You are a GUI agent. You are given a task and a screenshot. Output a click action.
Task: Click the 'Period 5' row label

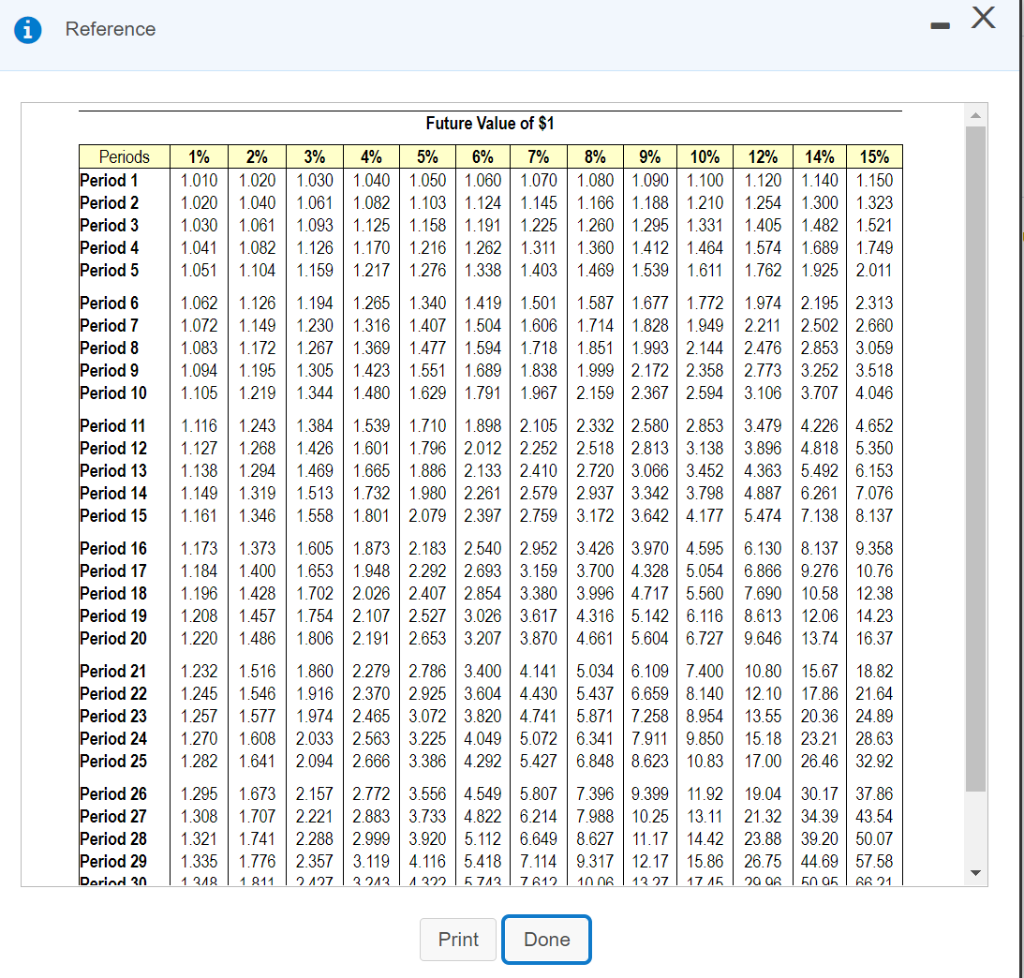coord(108,270)
